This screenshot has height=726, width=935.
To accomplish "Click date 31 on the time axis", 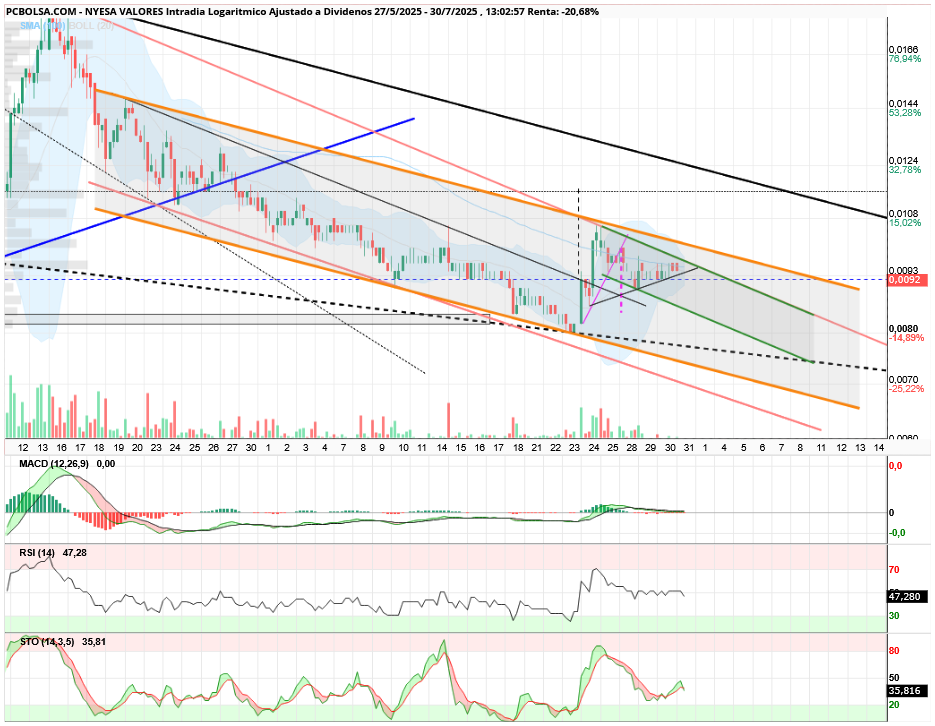I will (x=689, y=448).
